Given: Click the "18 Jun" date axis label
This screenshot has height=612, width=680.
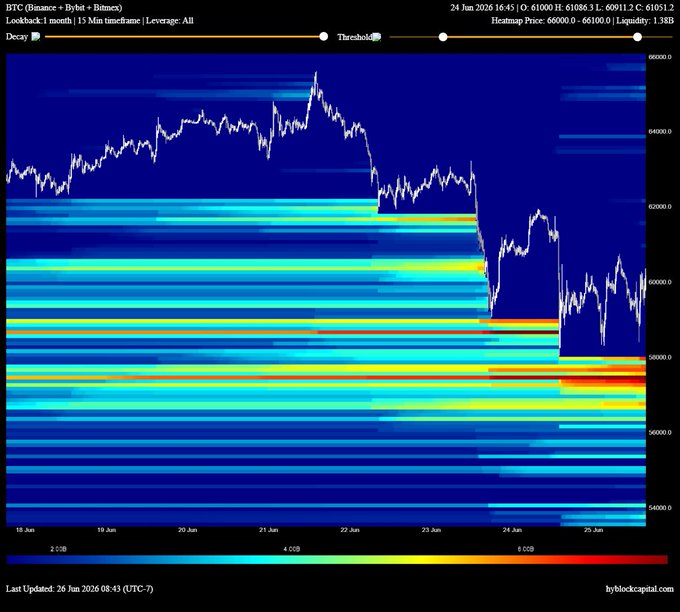Looking at the screenshot, I should click(x=25, y=530).
